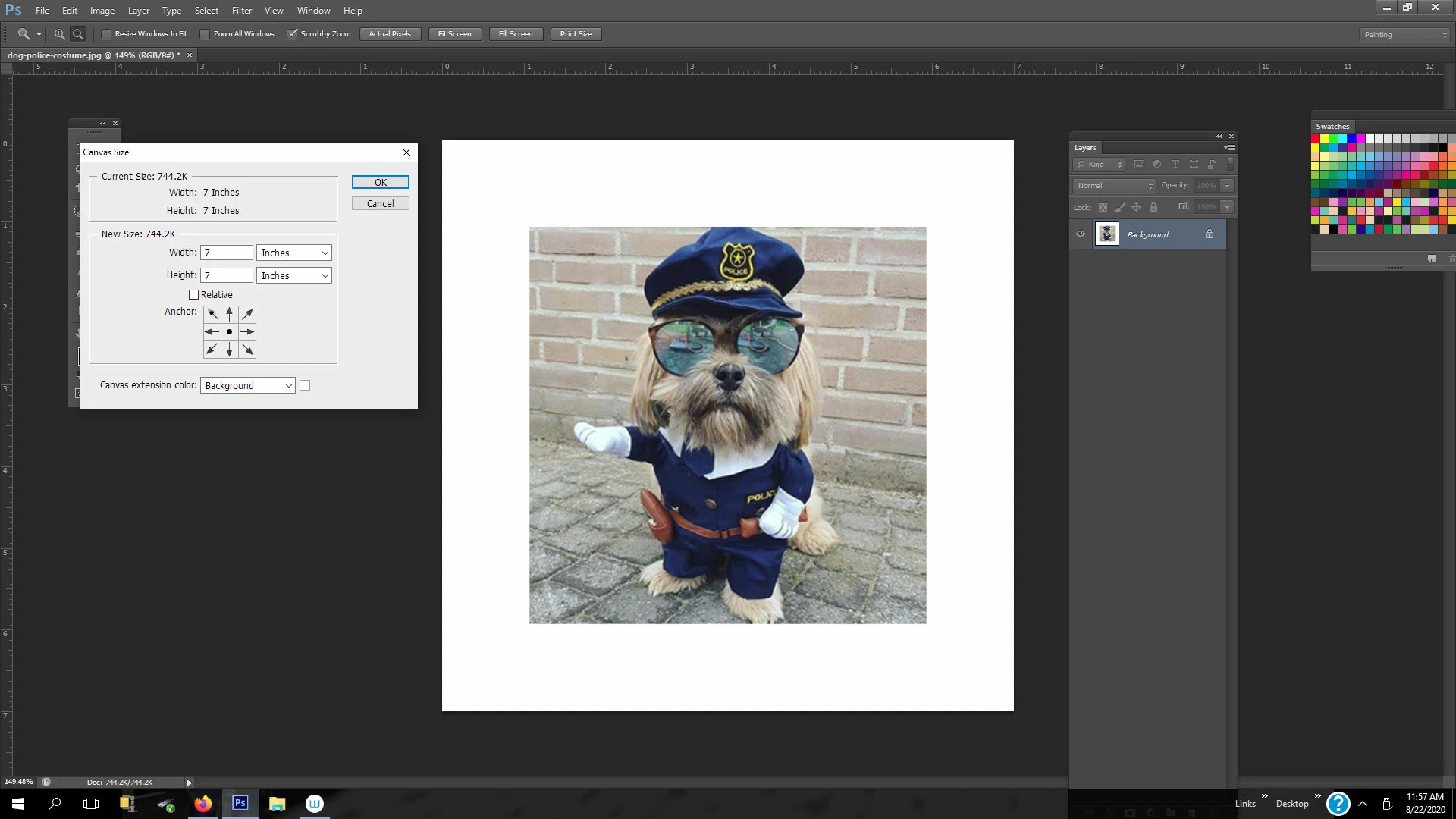Open Canvas extension color dropdown
The image size is (1456, 819).
[x=247, y=386]
